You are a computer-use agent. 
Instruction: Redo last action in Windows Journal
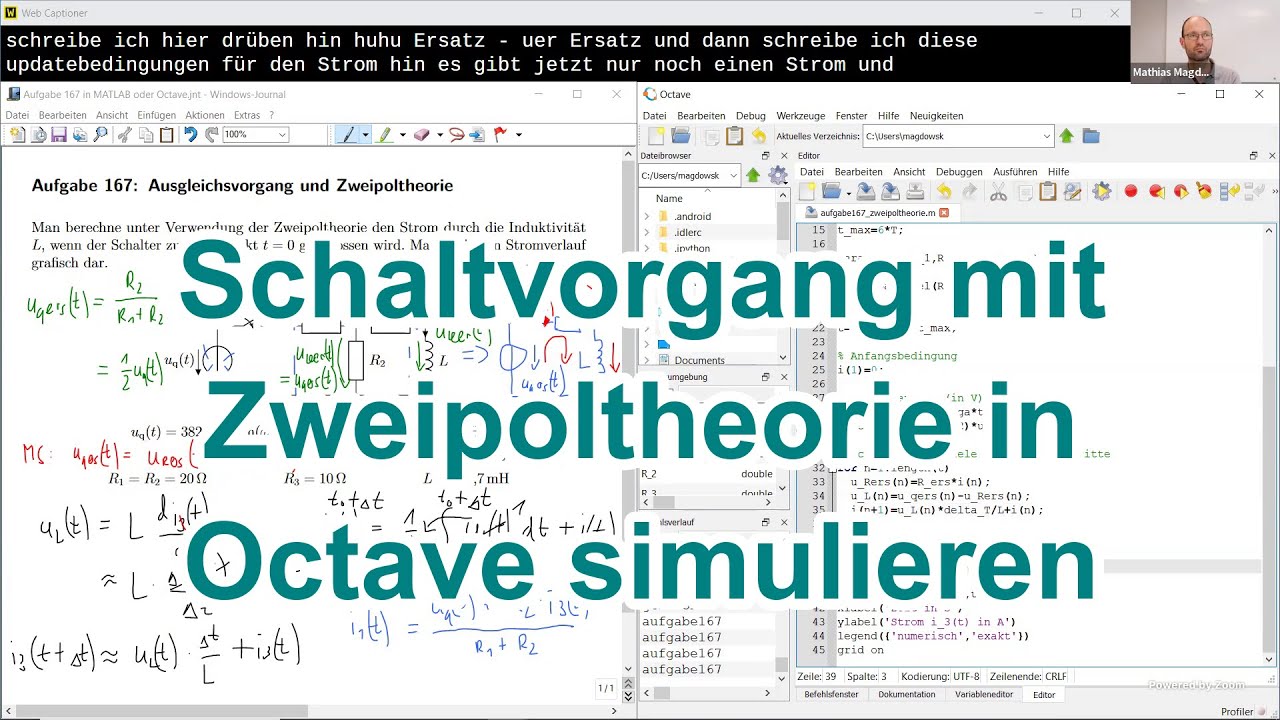(x=211, y=135)
